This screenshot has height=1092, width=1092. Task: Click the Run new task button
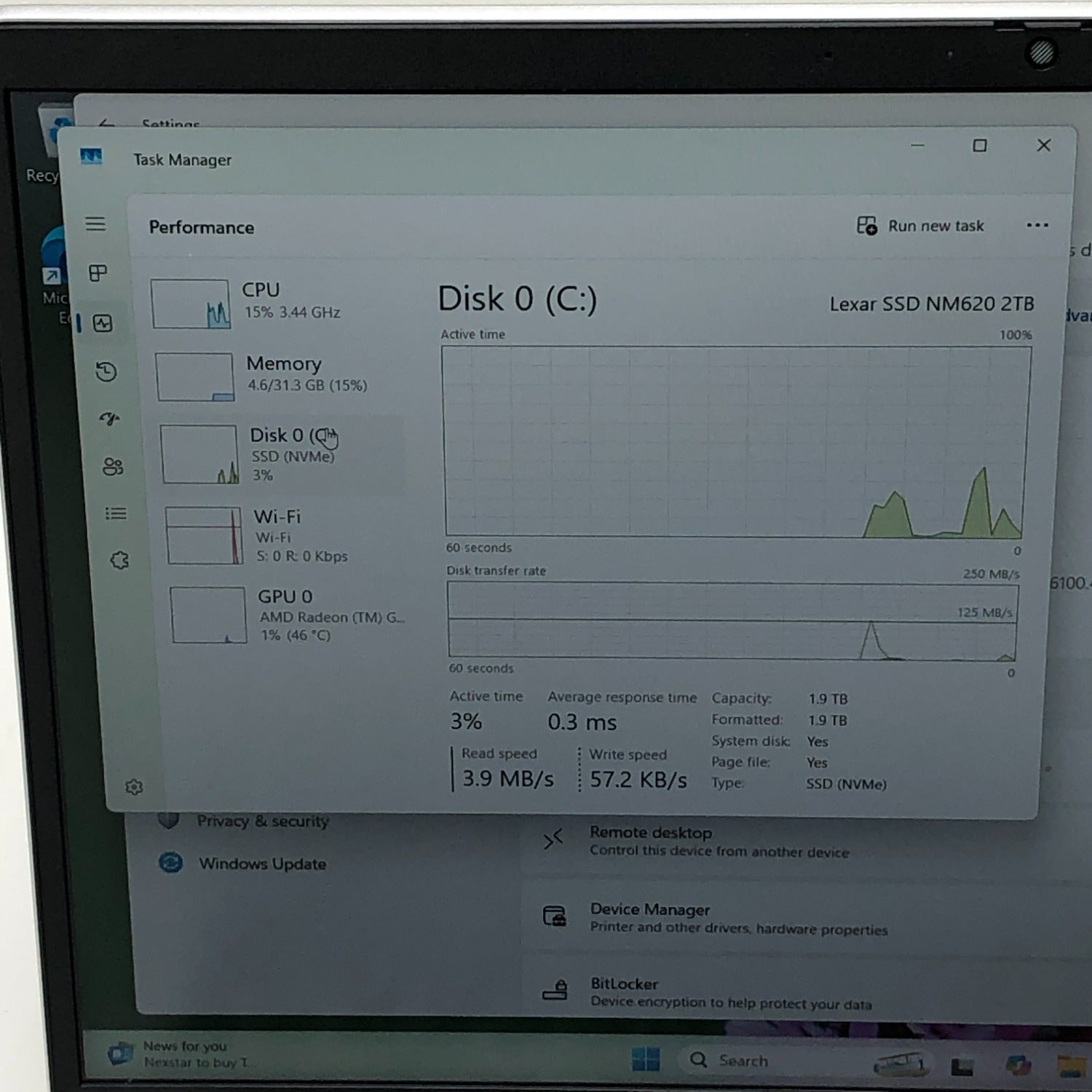coord(921,226)
